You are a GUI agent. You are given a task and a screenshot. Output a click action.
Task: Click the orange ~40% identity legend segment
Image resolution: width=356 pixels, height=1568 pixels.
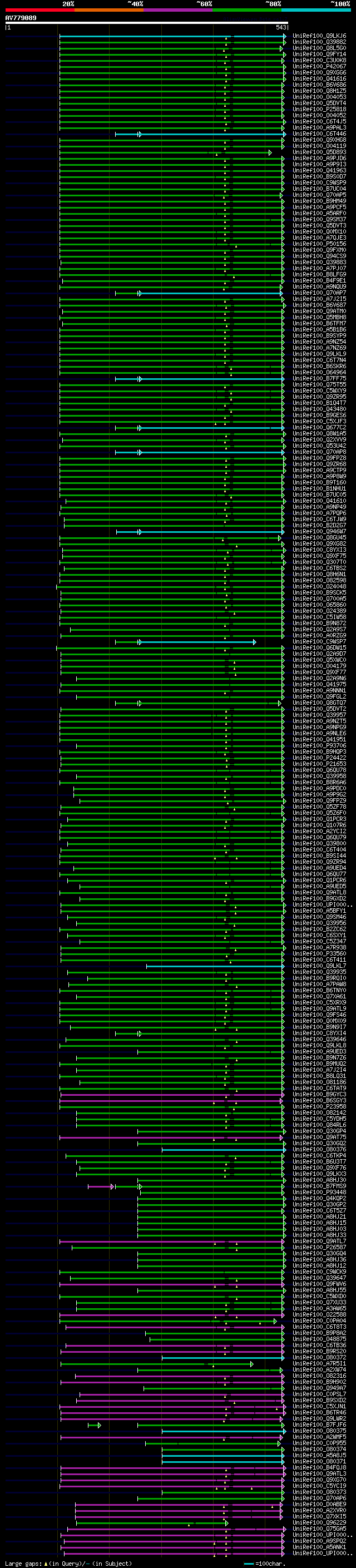(x=109, y=10)
